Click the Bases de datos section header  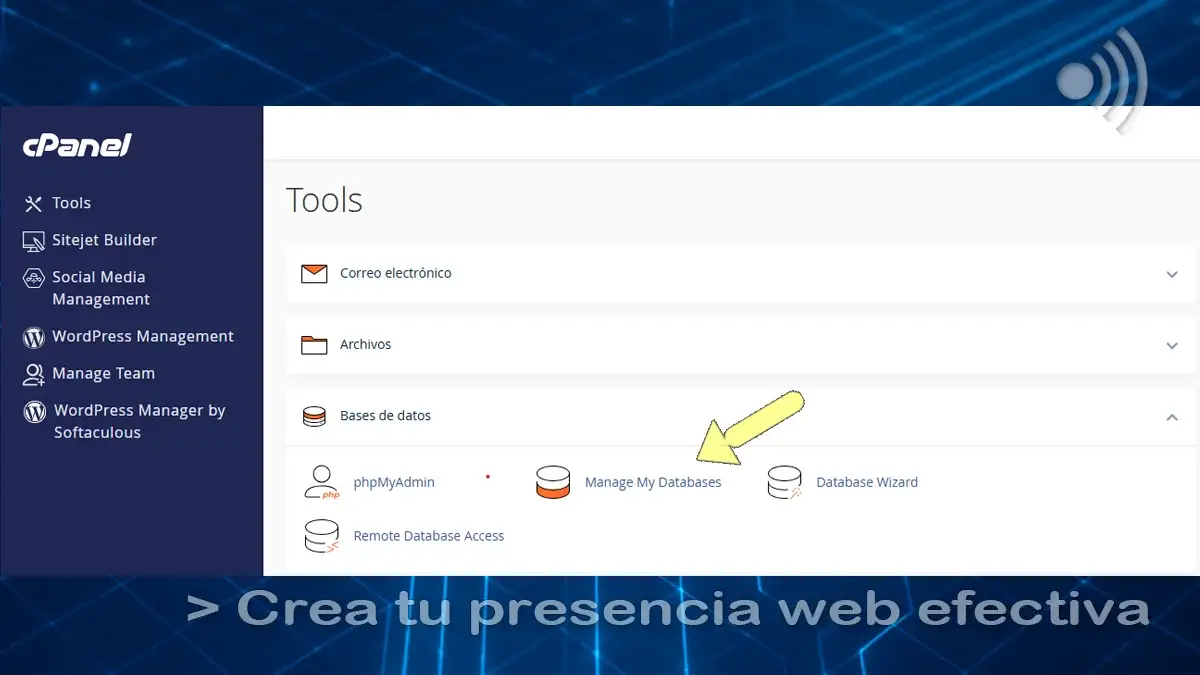385,416
